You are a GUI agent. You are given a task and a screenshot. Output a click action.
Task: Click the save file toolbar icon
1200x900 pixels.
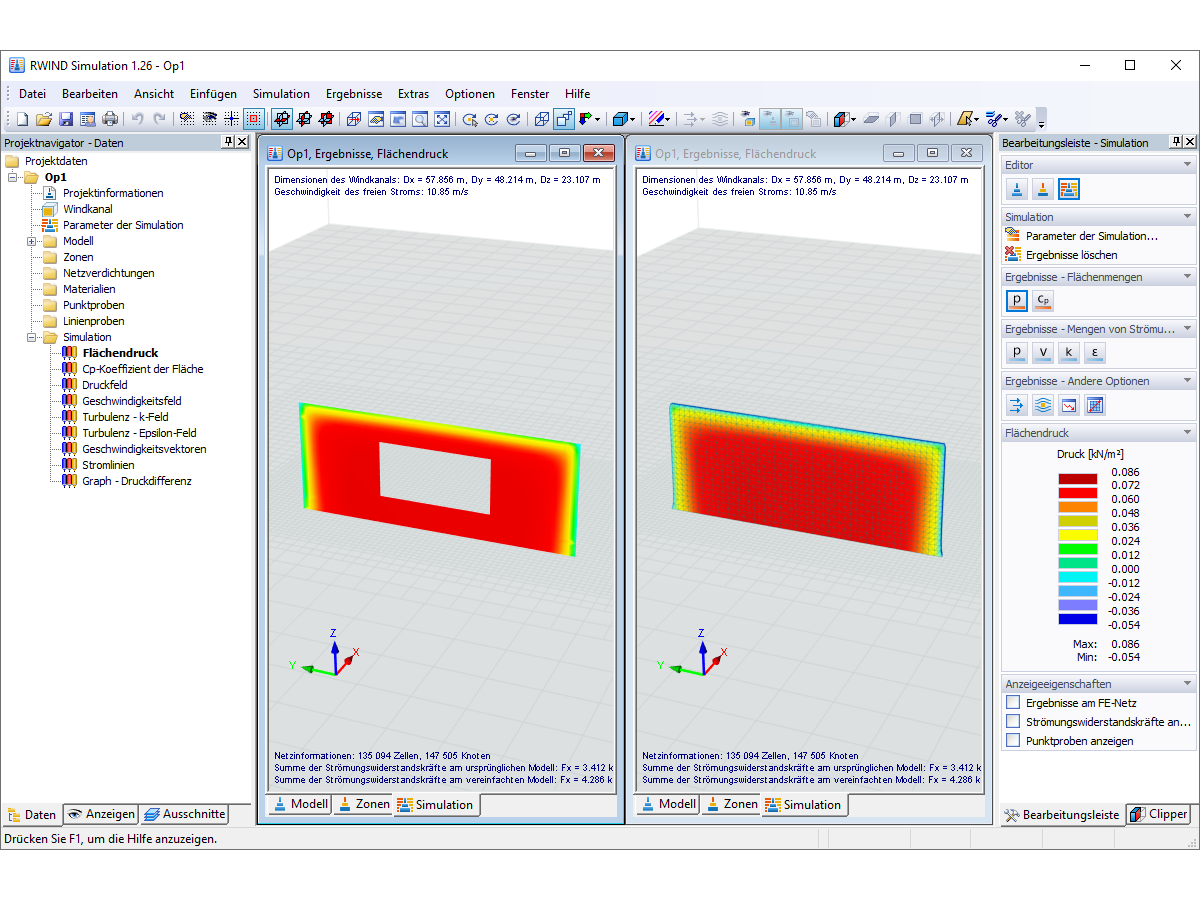66,119
